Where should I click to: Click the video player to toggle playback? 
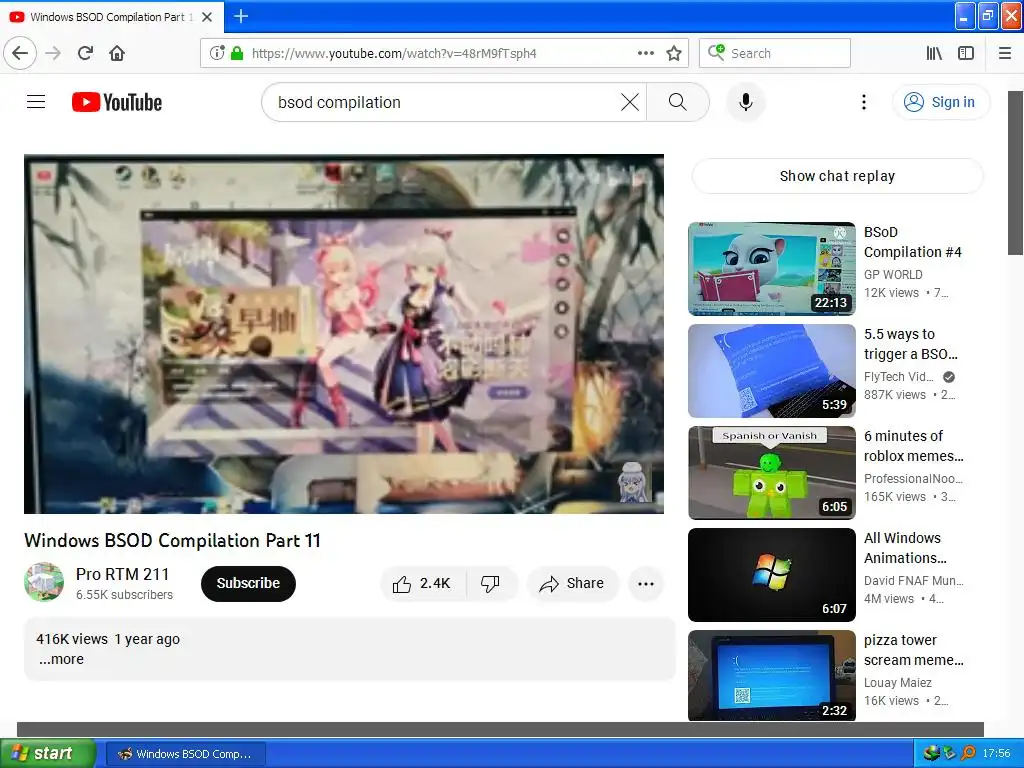(x=344, y=334)
